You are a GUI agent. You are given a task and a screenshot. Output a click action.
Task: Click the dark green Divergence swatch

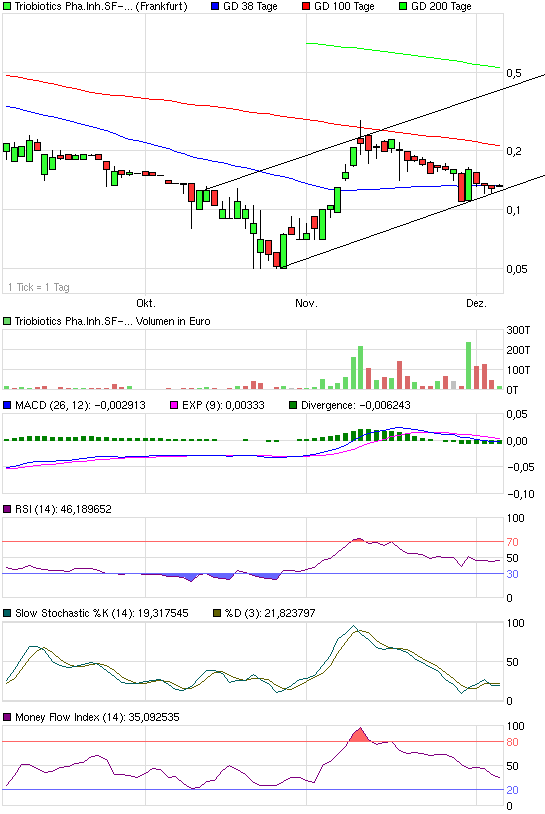coord(293,405)
